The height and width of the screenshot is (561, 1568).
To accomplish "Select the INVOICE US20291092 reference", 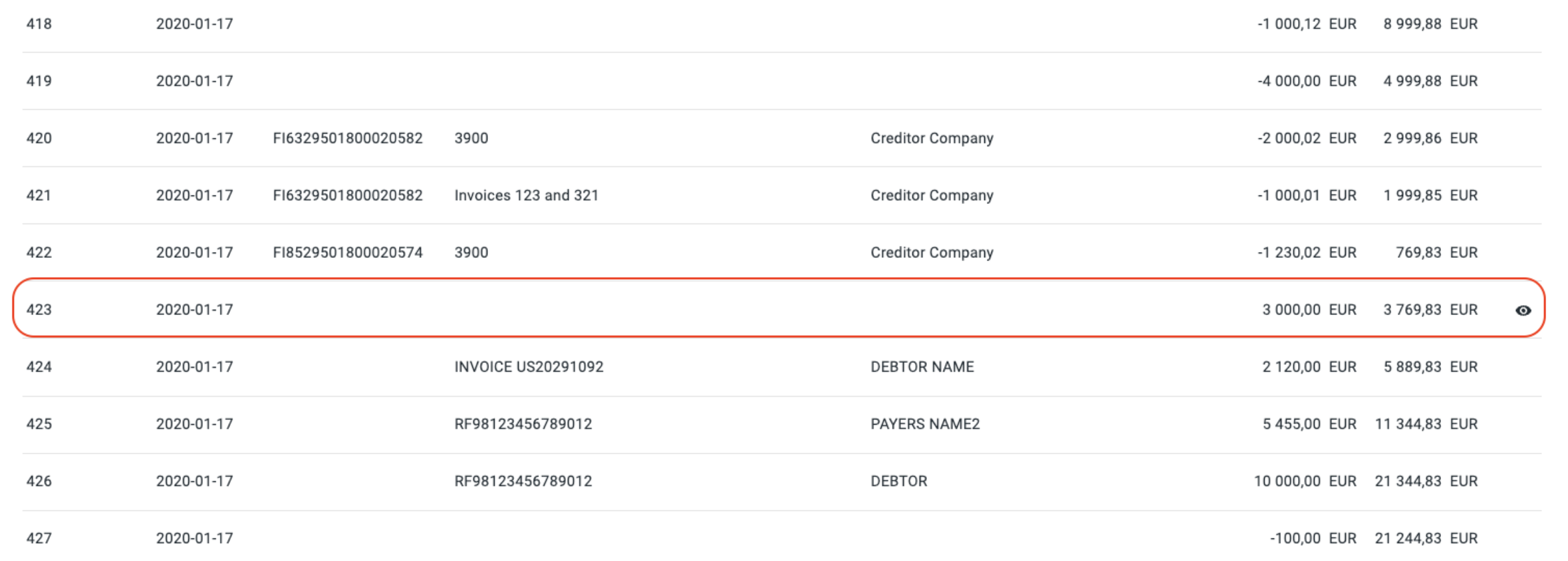I will point(528,367).
